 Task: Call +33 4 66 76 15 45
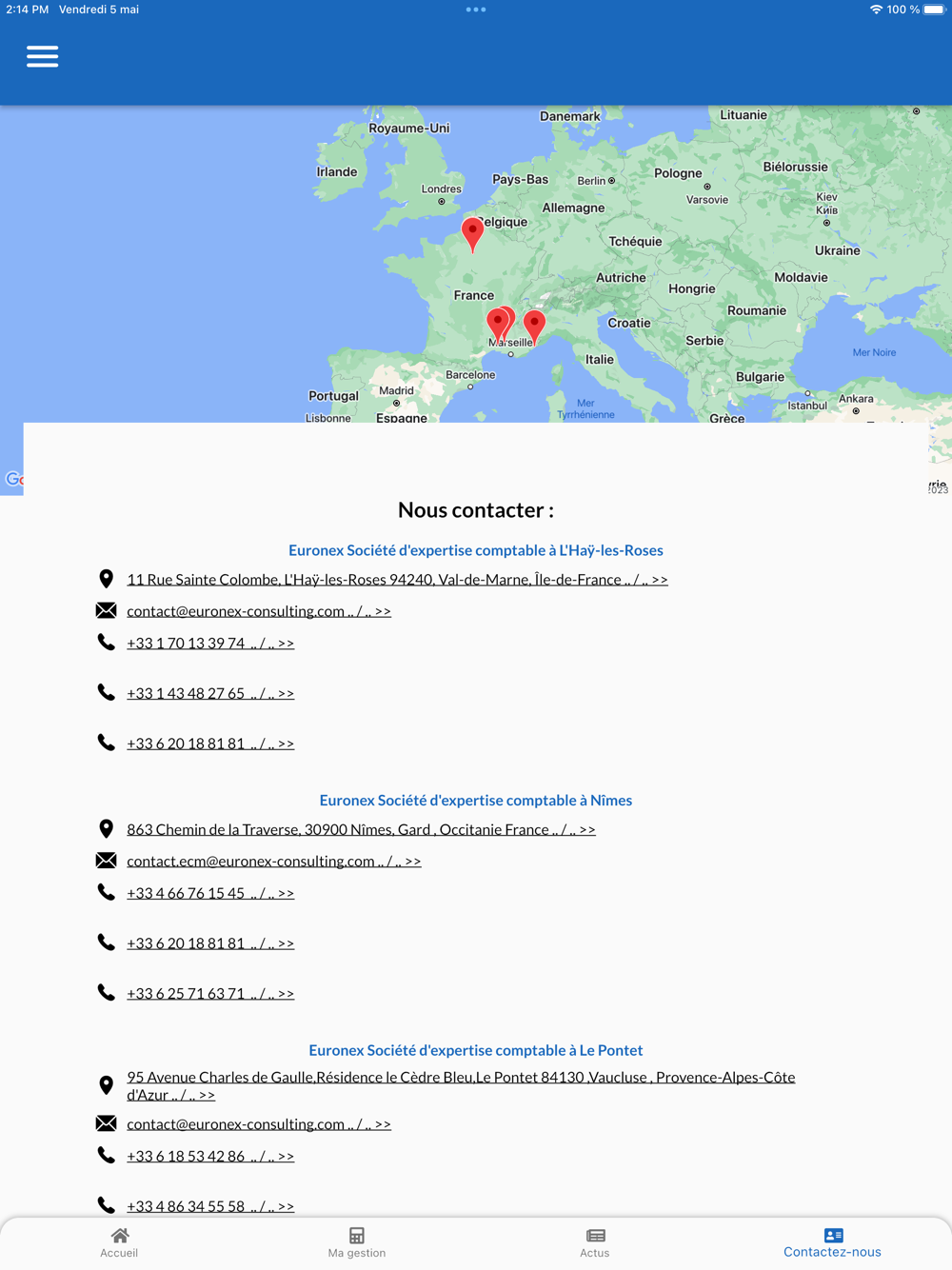pos(210,893)
